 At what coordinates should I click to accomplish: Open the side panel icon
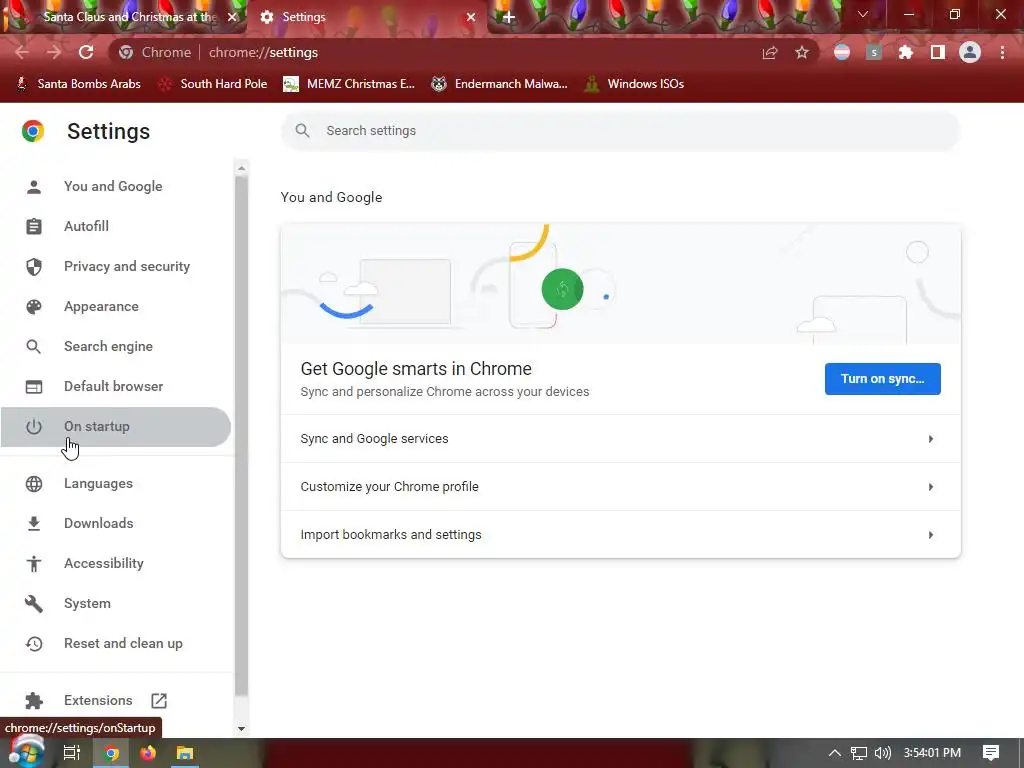click(938, 52)
